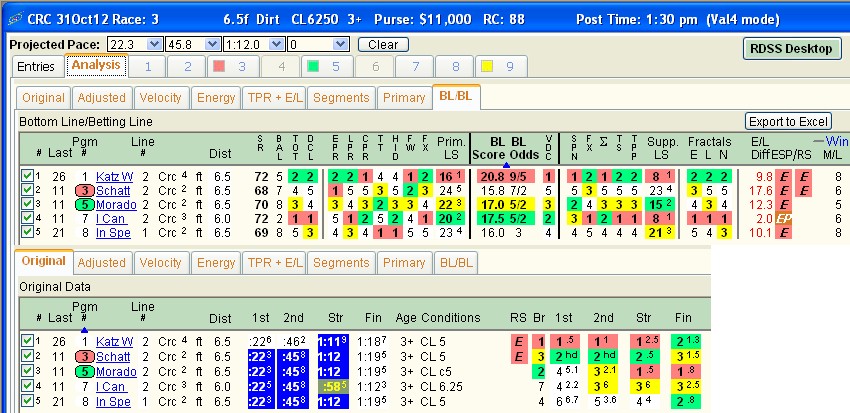This screenshot has width=850, height=413.
Task: Open green-marked horse tab 5
Action: tap(327, 67)
